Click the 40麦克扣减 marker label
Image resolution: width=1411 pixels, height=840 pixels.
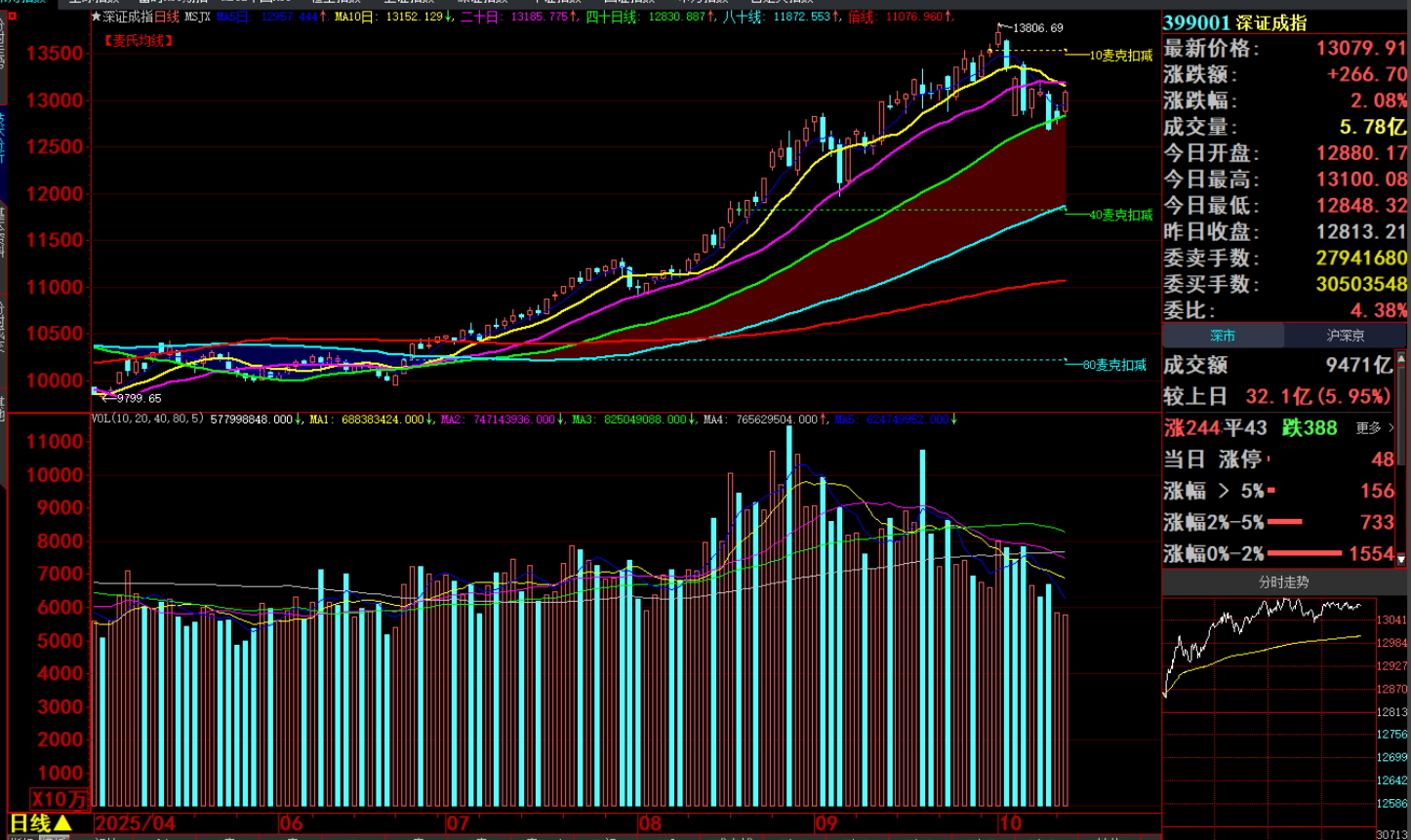[x=1120, y=215]
